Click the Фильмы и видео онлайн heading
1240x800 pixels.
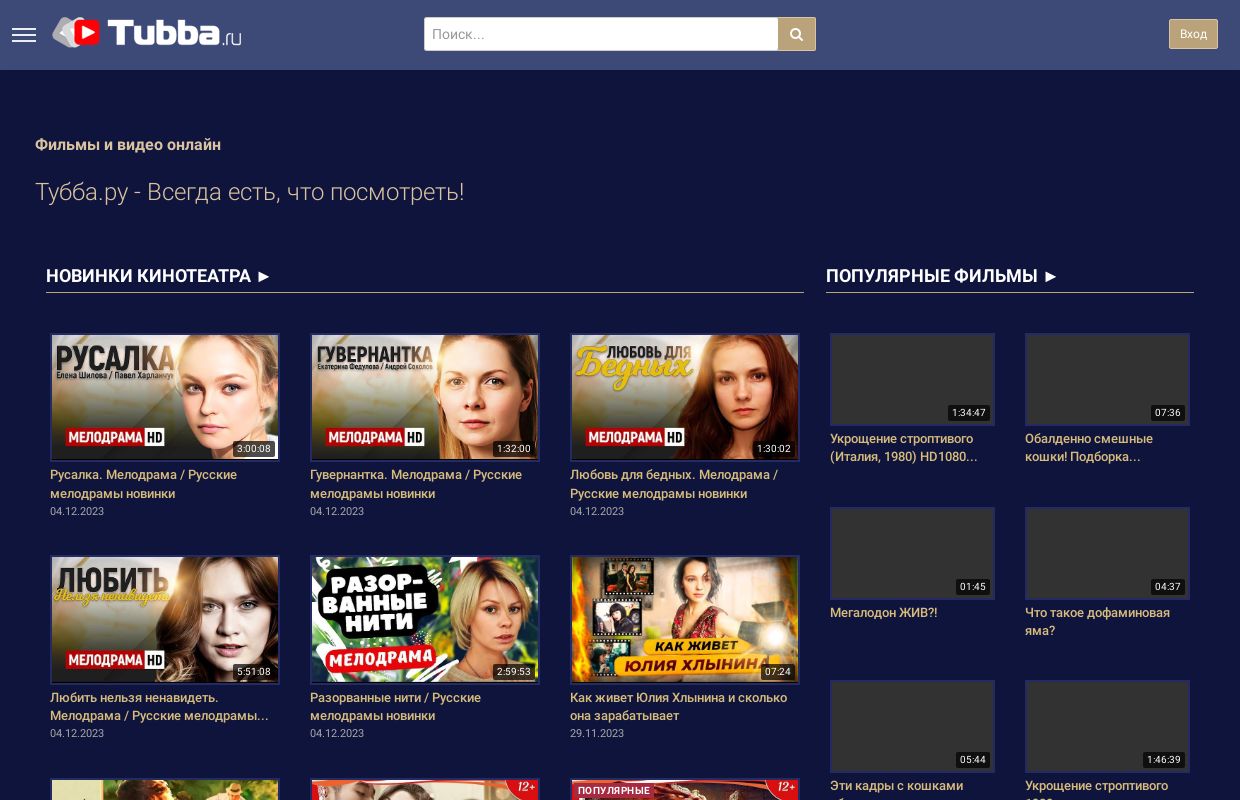coord(128,145)
